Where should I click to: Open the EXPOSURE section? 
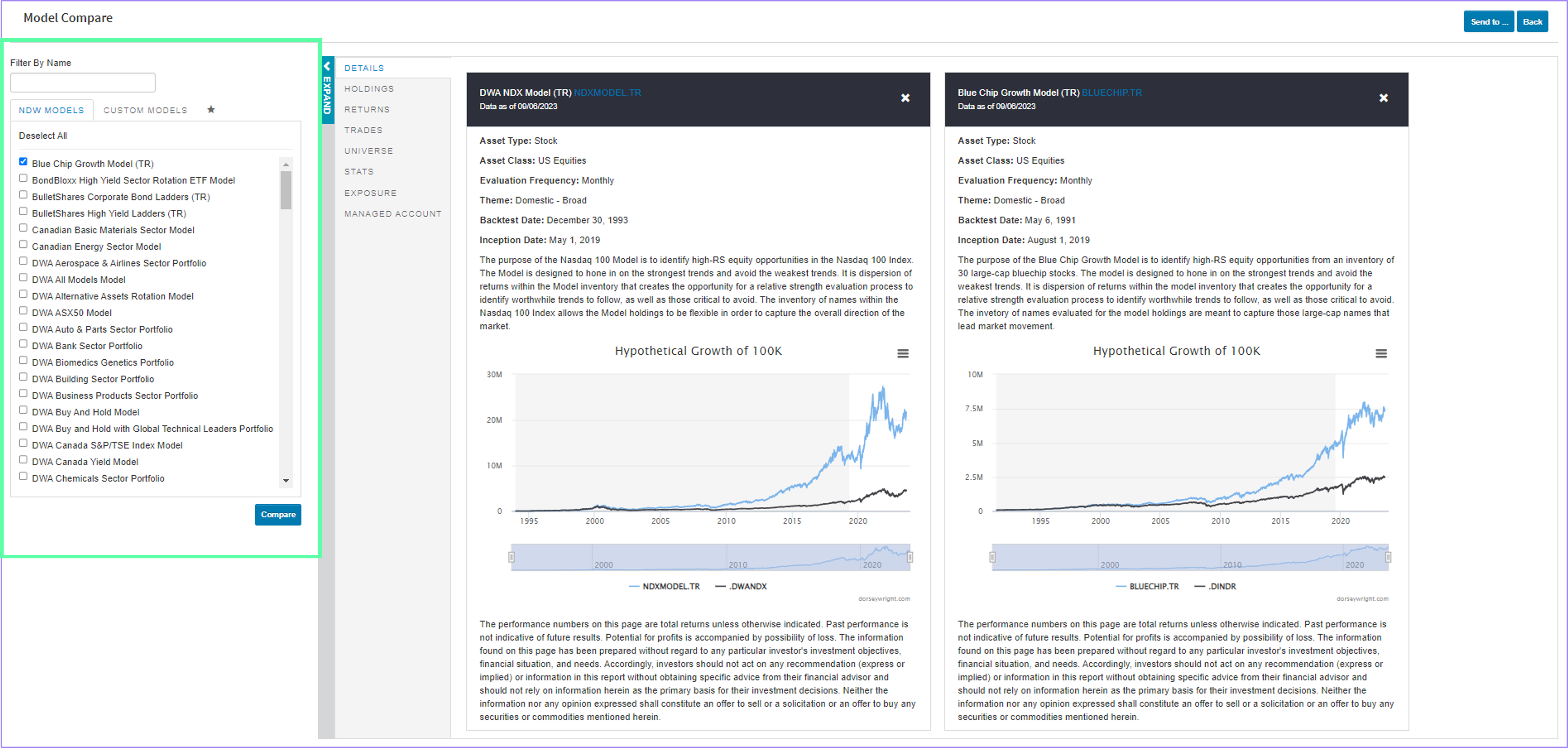click(x=370, y=193)
